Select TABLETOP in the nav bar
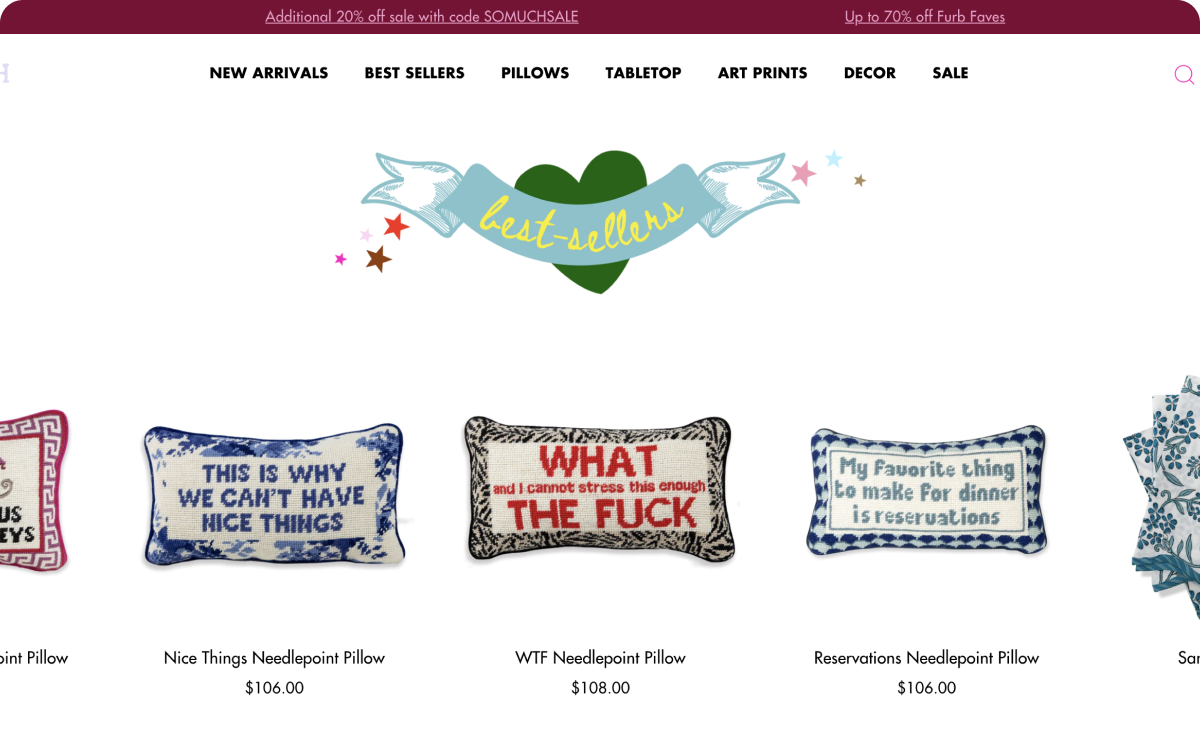The width and height of the screenshot is (1200, 750). [x=643, y=73]
